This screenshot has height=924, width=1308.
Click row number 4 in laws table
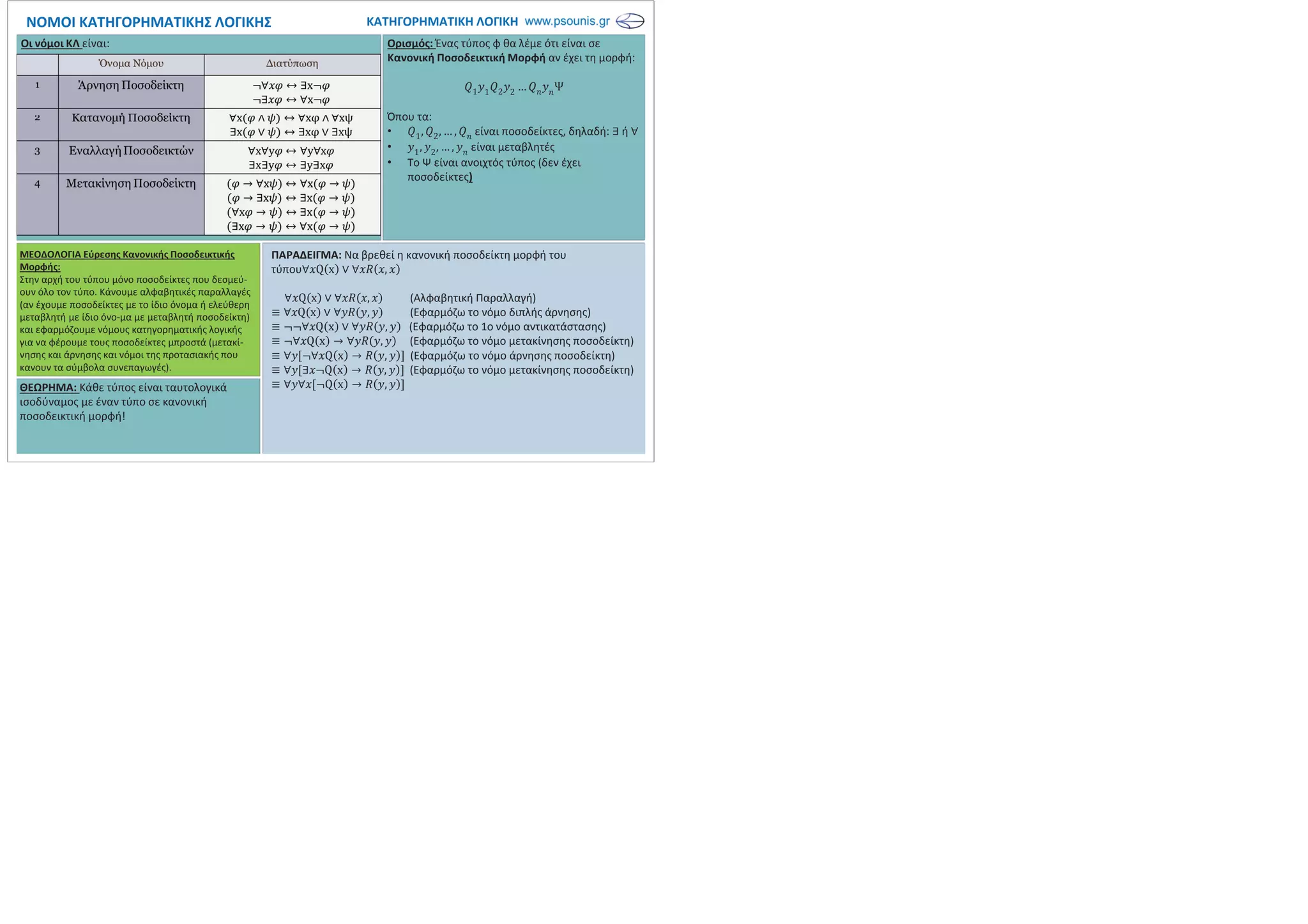pos(37,184)
